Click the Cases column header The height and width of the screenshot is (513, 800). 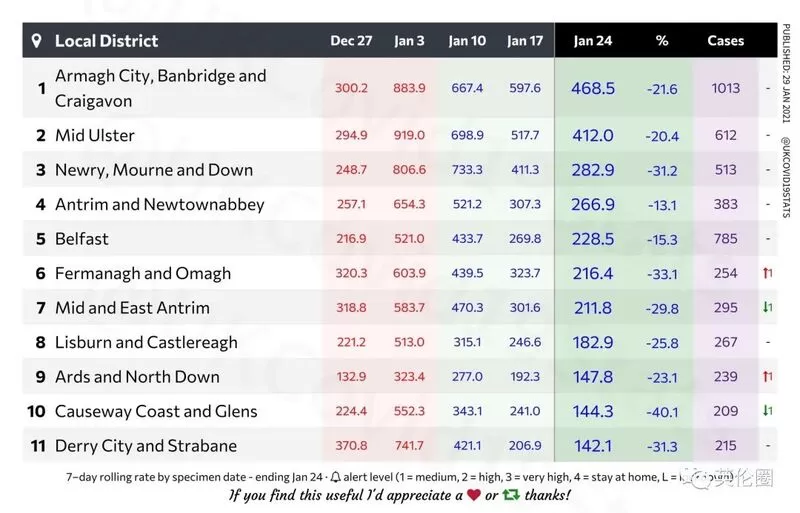(726, 41)
